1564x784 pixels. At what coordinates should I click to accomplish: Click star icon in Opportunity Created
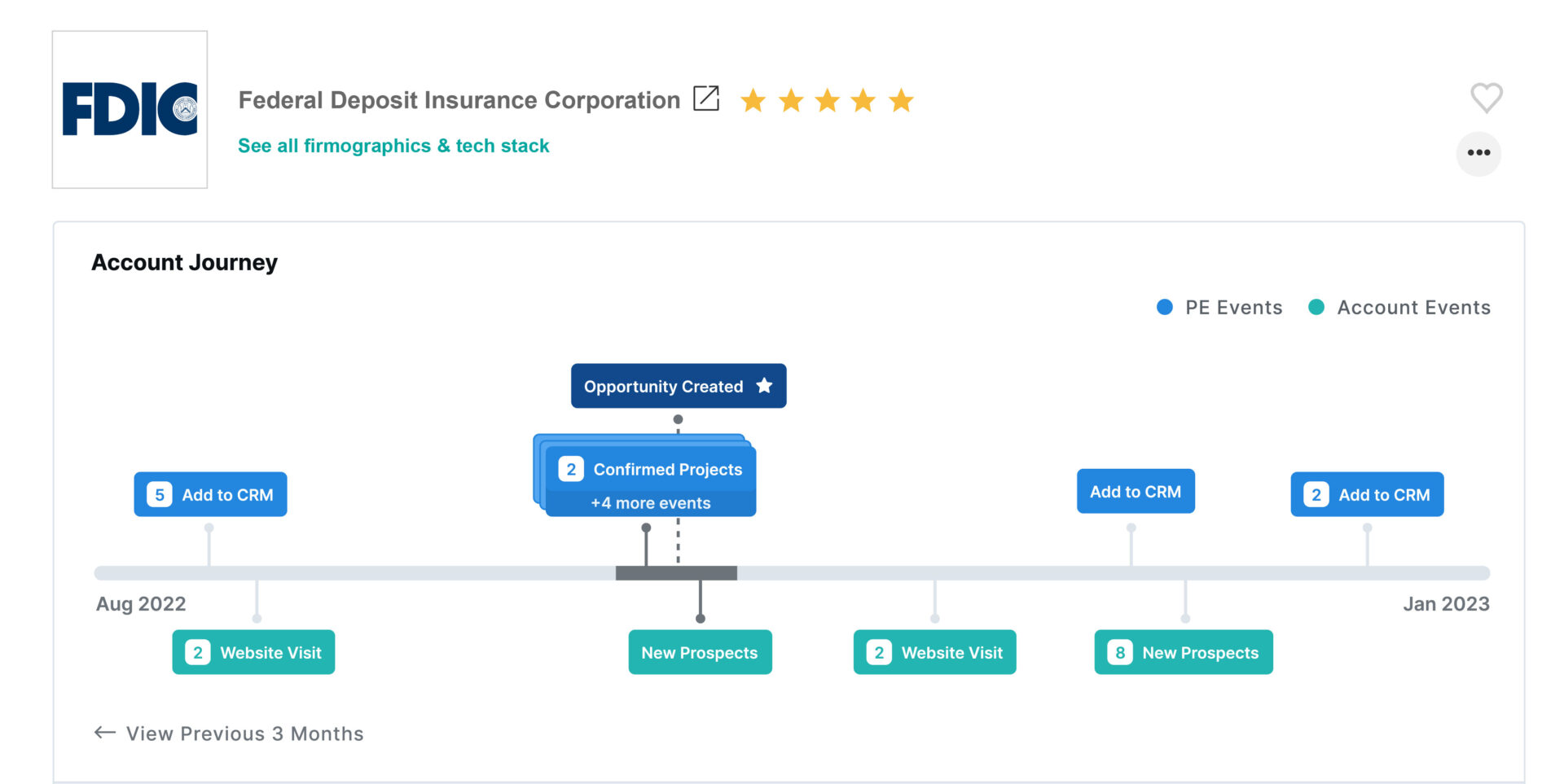tap(764, 385)
